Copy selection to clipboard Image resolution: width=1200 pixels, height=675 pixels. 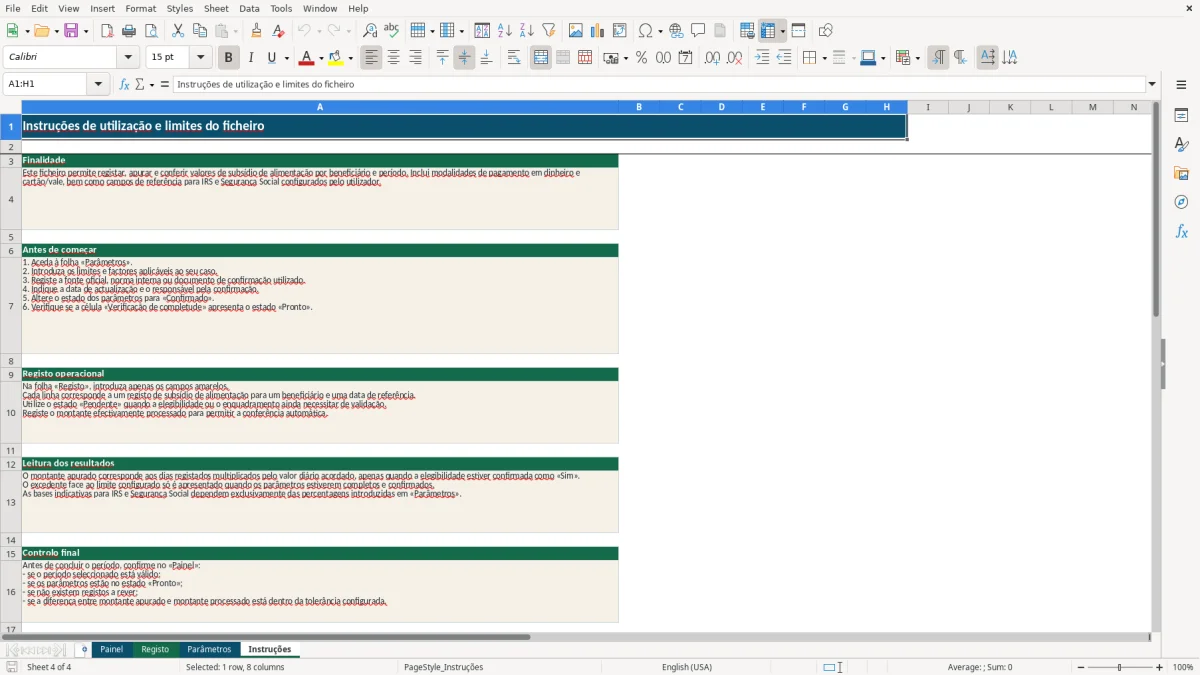(x=200, y=31)
